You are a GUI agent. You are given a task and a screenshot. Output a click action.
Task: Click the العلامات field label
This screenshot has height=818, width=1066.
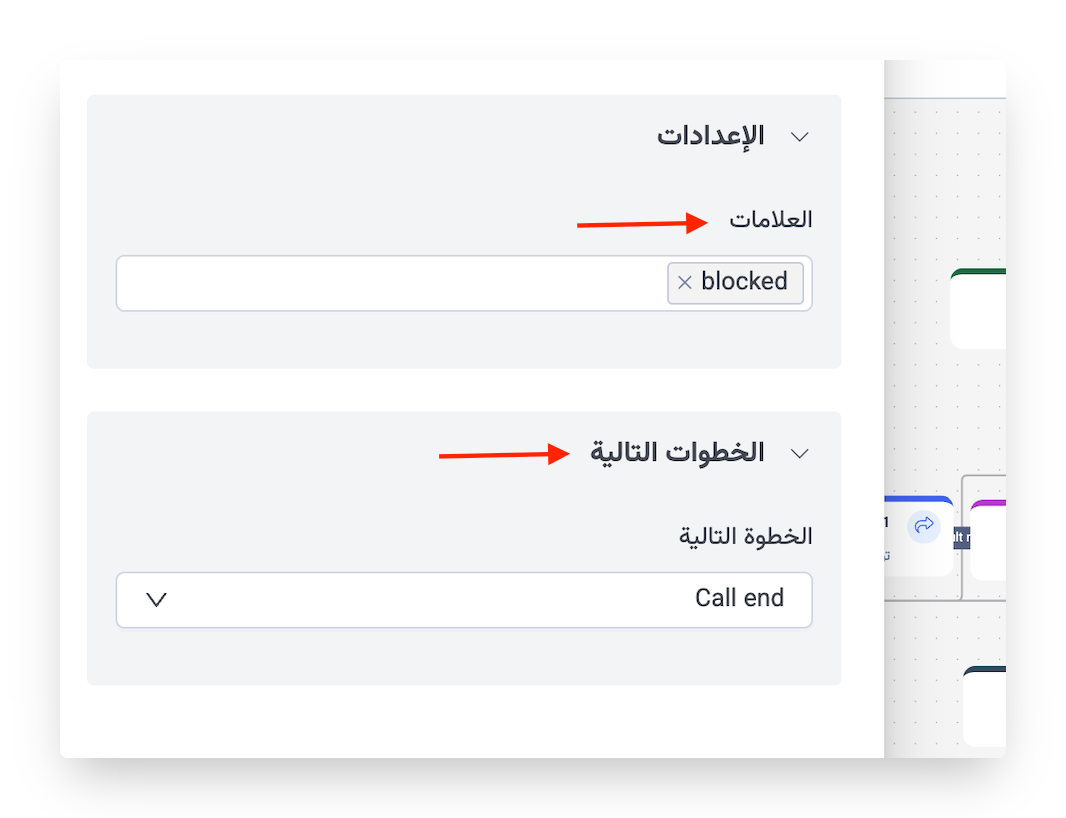(770, 220)
